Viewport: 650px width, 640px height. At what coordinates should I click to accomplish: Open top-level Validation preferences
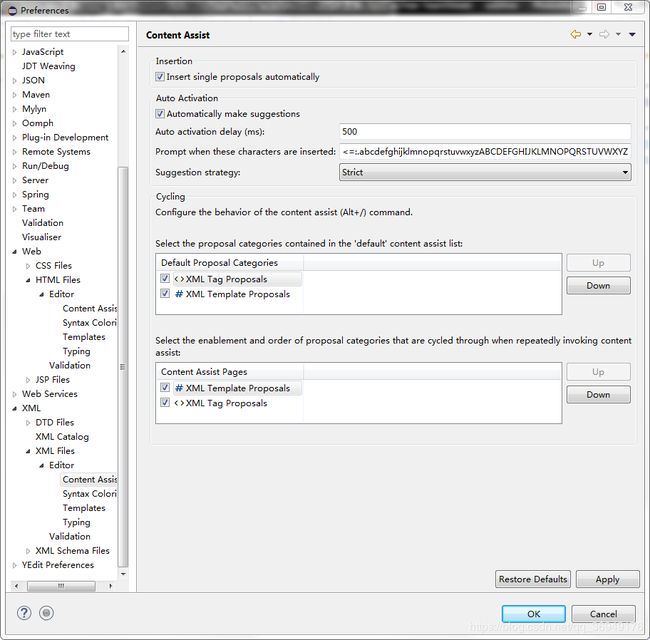pyautogui.click(x=43, y=223)
